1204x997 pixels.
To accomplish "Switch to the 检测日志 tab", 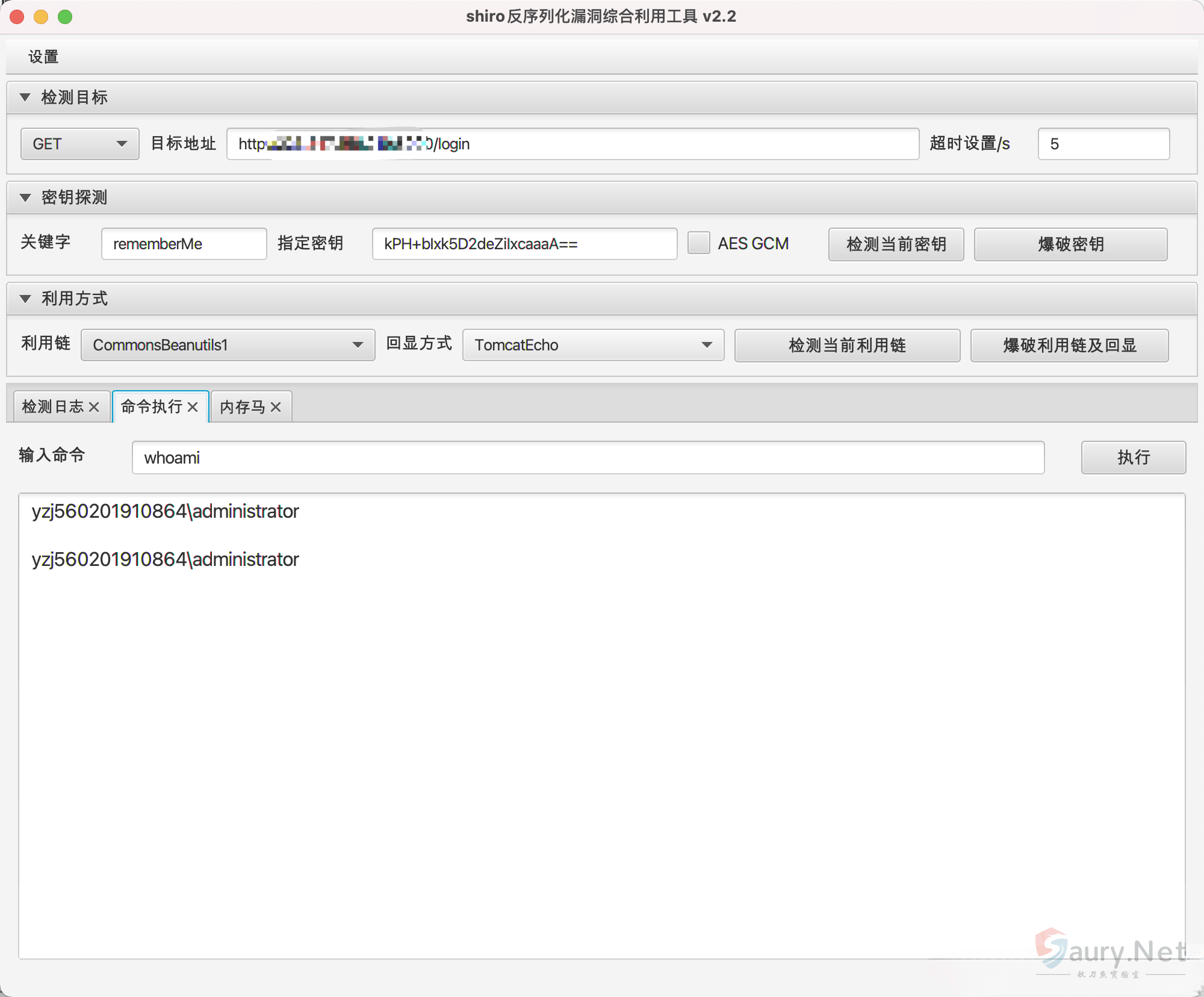I will [53, 407].
